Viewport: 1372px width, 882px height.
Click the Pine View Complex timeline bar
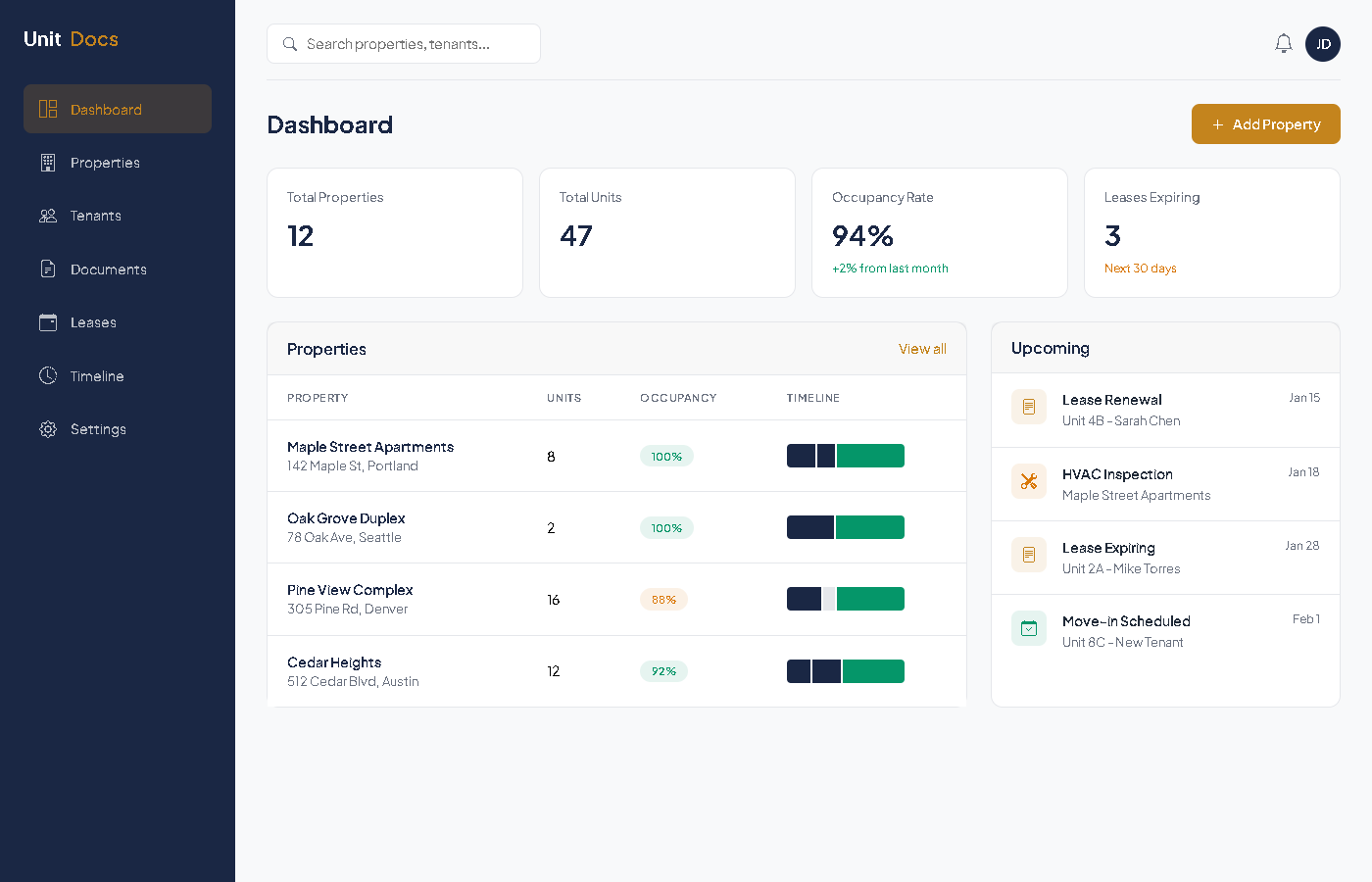point(845,599)
